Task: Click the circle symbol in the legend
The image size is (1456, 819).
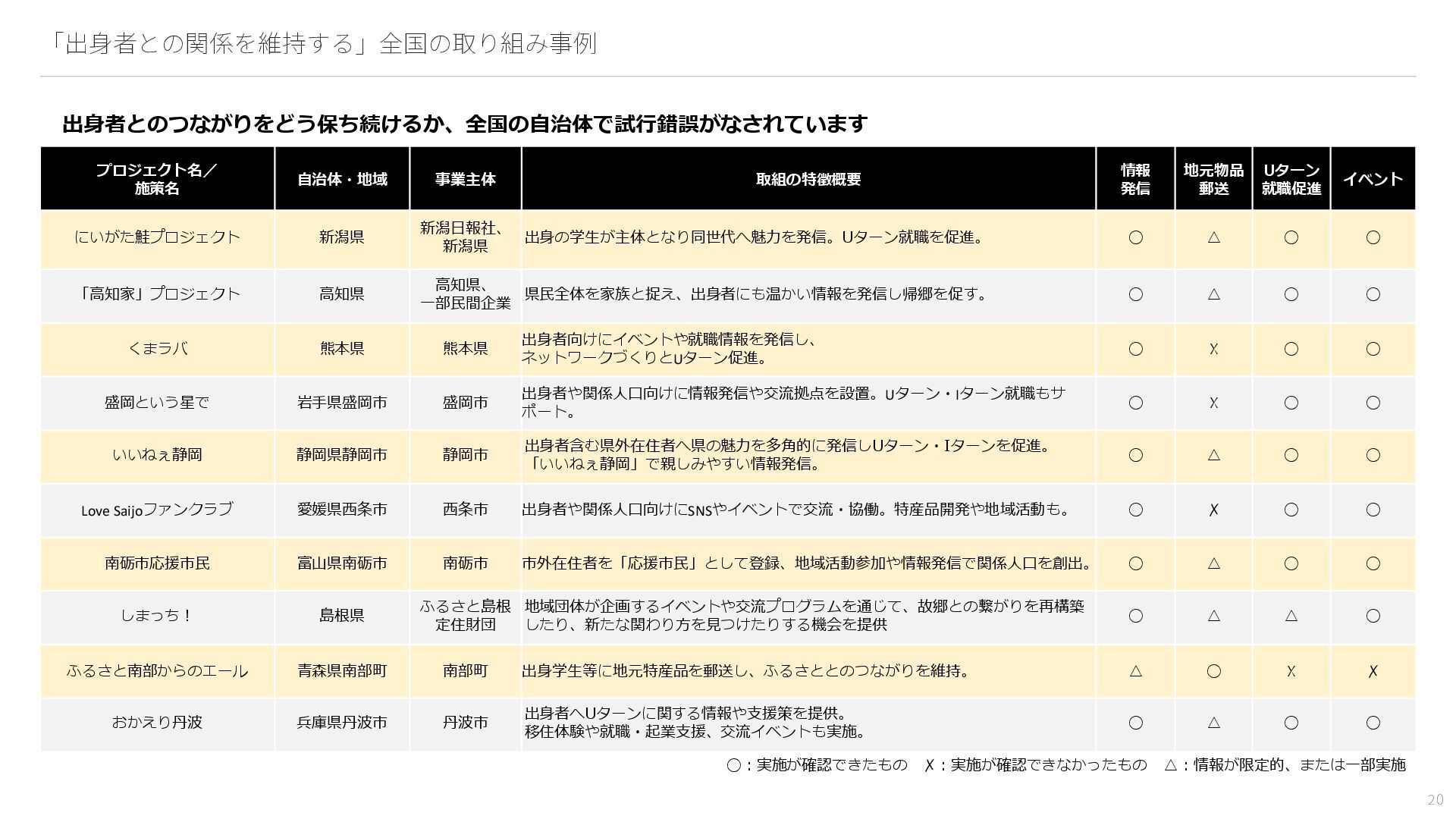Action: pyautogui.click(x=733, y=765)
